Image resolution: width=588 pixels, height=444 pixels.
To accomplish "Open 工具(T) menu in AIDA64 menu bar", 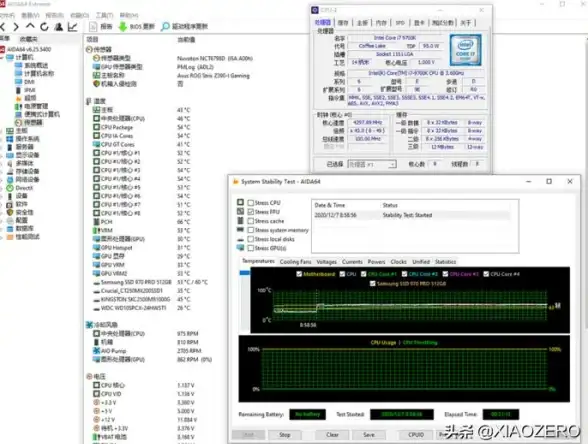I will point(104,15).
